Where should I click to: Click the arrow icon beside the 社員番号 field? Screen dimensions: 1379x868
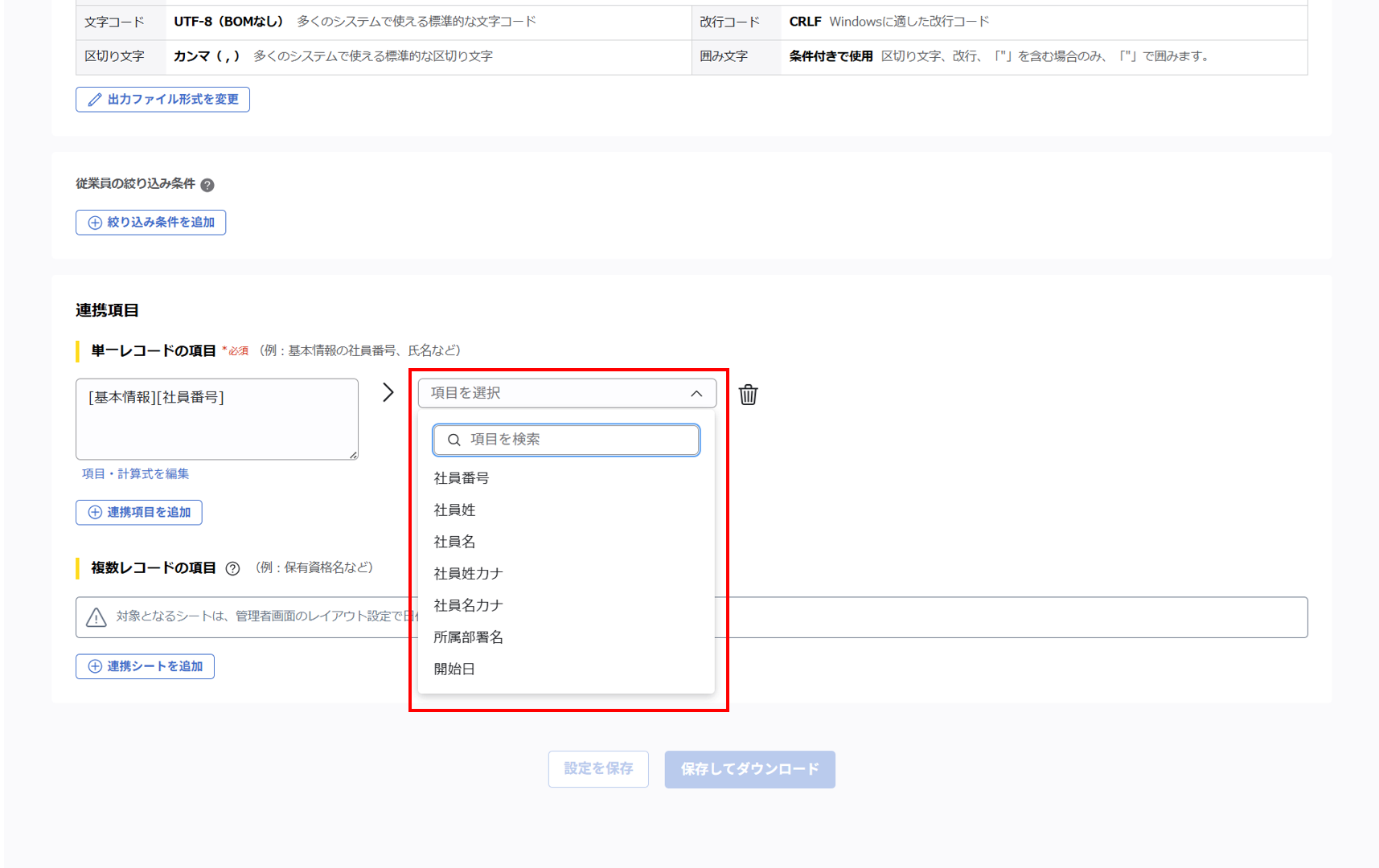388,392
